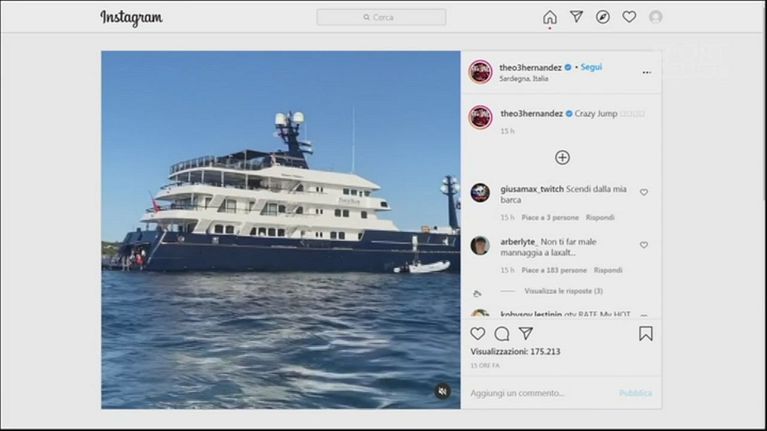The width and height of the screenshot is (767, 431).
Task: Open the comment bubble icon under the post
Action: [502, 334]
